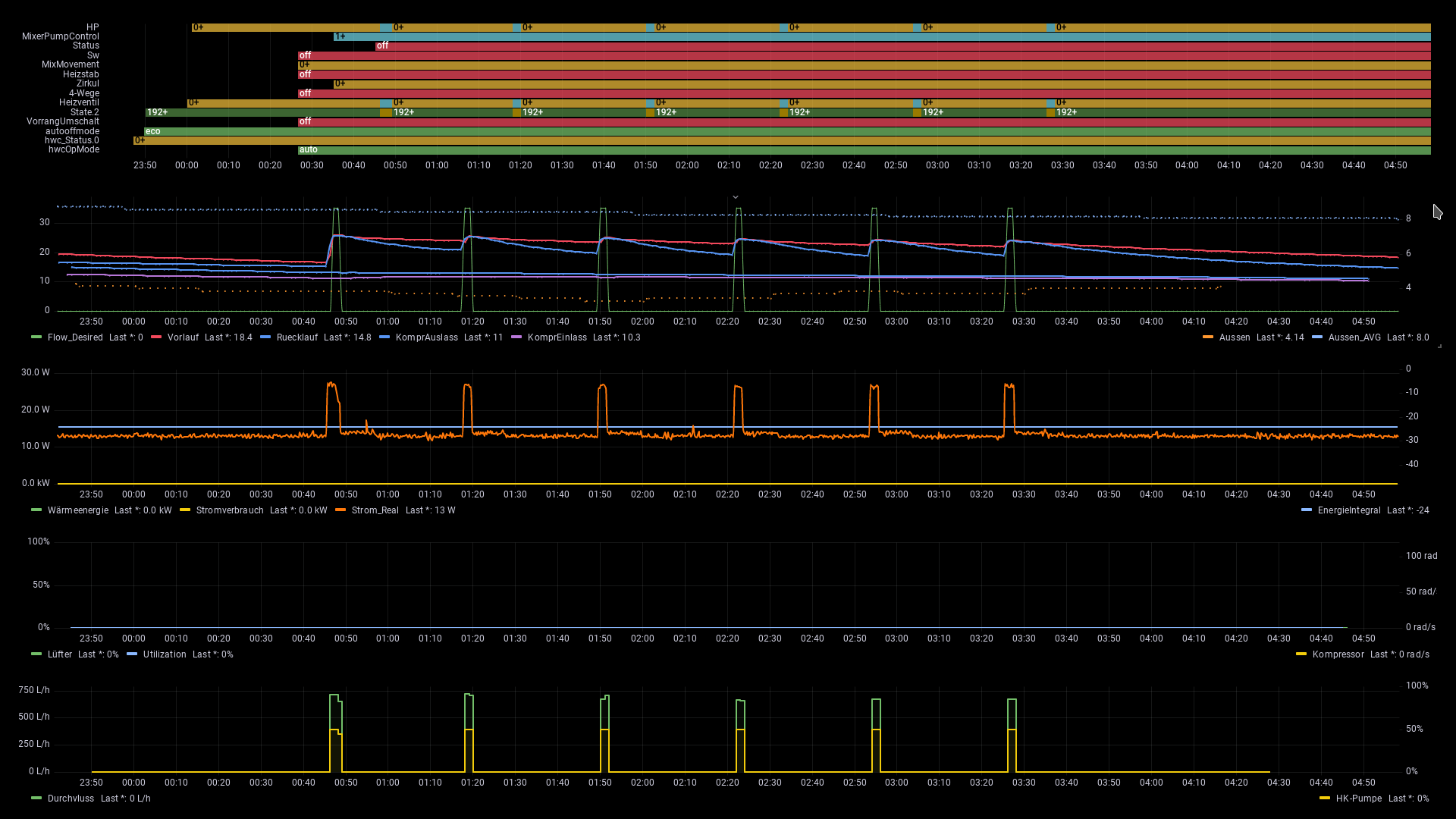The height and width of the screenshot is (819, 1456).
Task: Toggle Aussen_AVG series in legend
Action: pos(1354,337)
